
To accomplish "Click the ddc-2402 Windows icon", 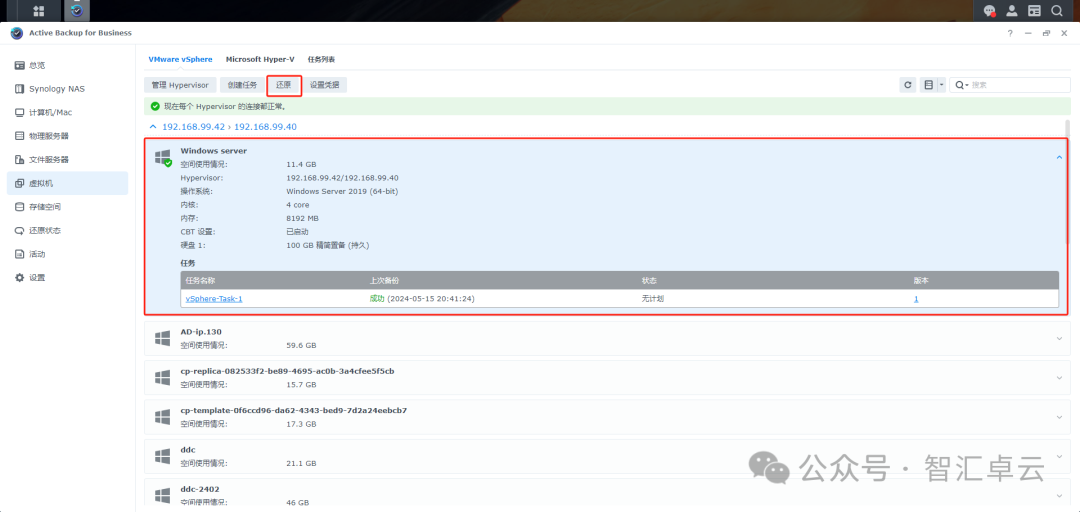I will 163,495.
